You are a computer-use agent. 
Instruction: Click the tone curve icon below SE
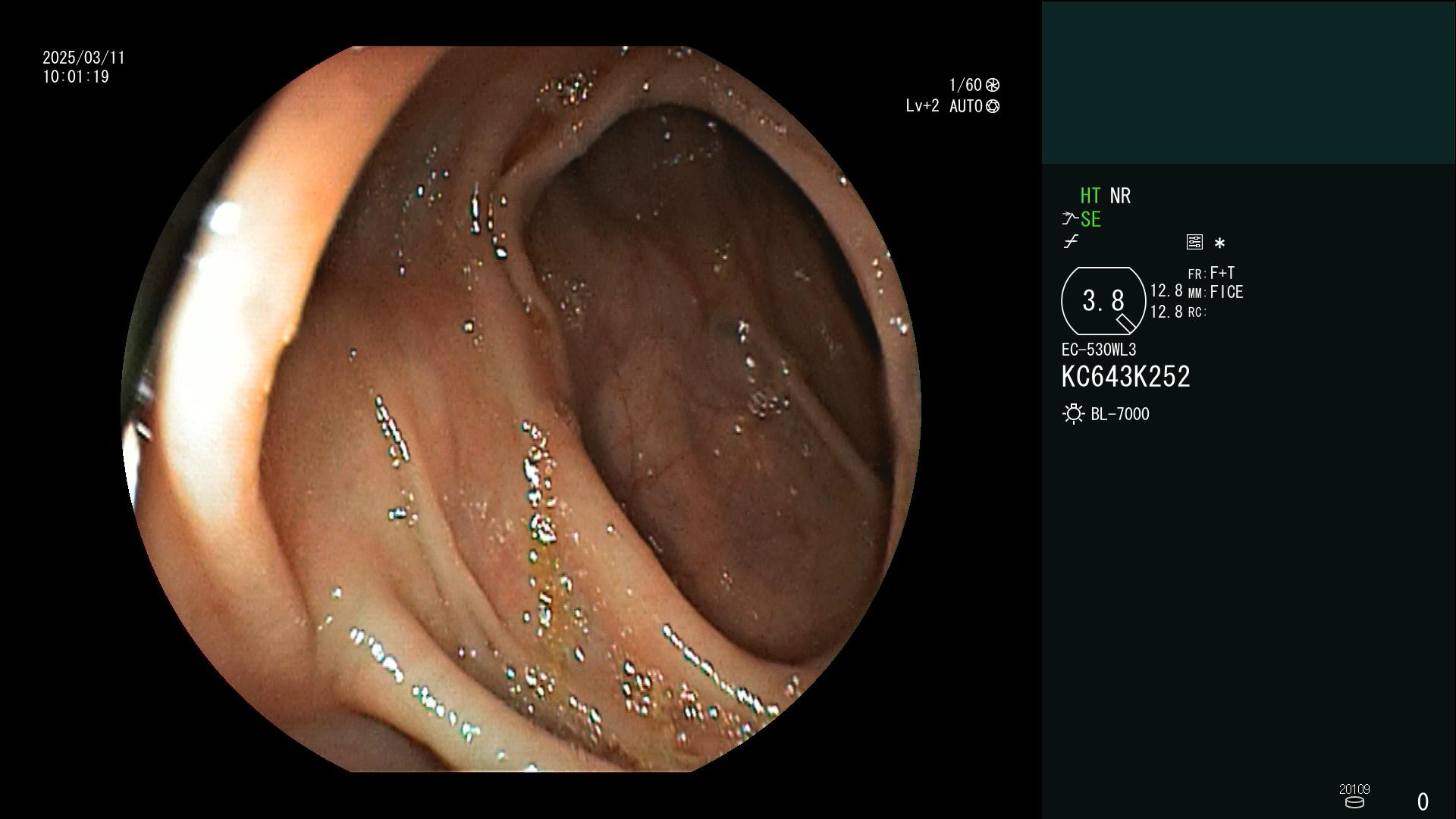1071,242
